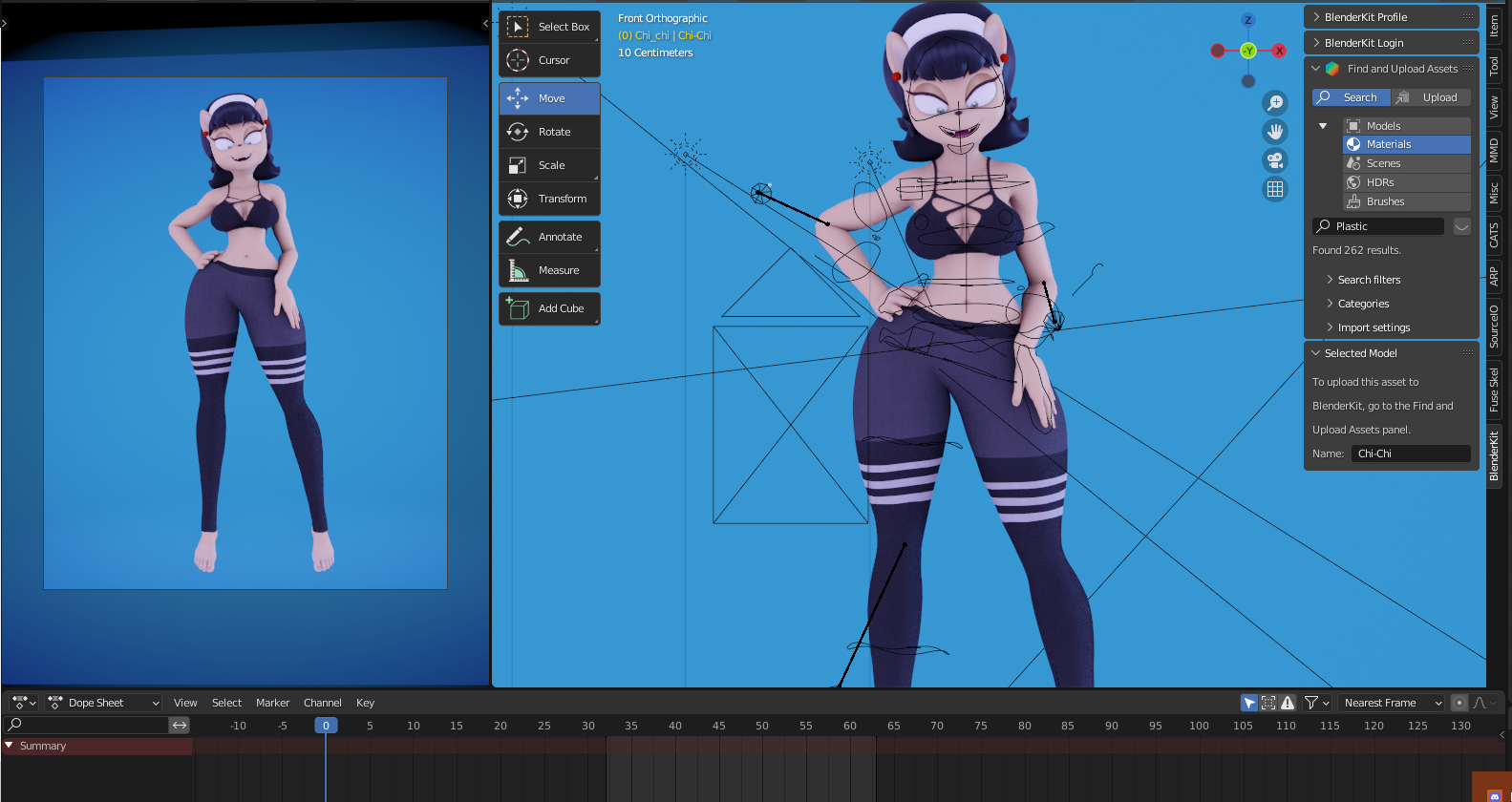Click the Cursor tool
1512x802 pixels.
pos(549,60)
